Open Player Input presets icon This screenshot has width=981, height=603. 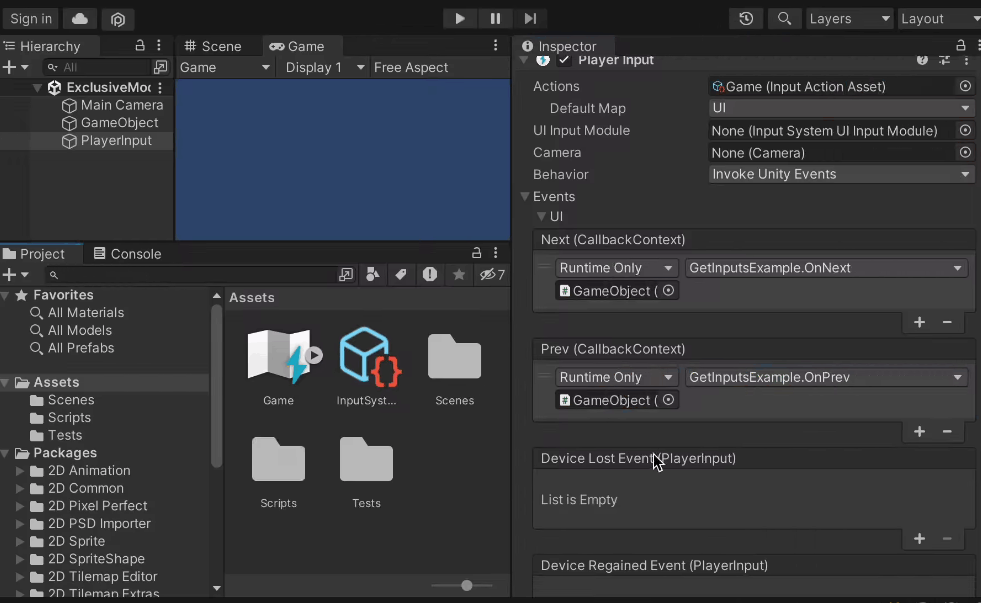tap(944, 60)
